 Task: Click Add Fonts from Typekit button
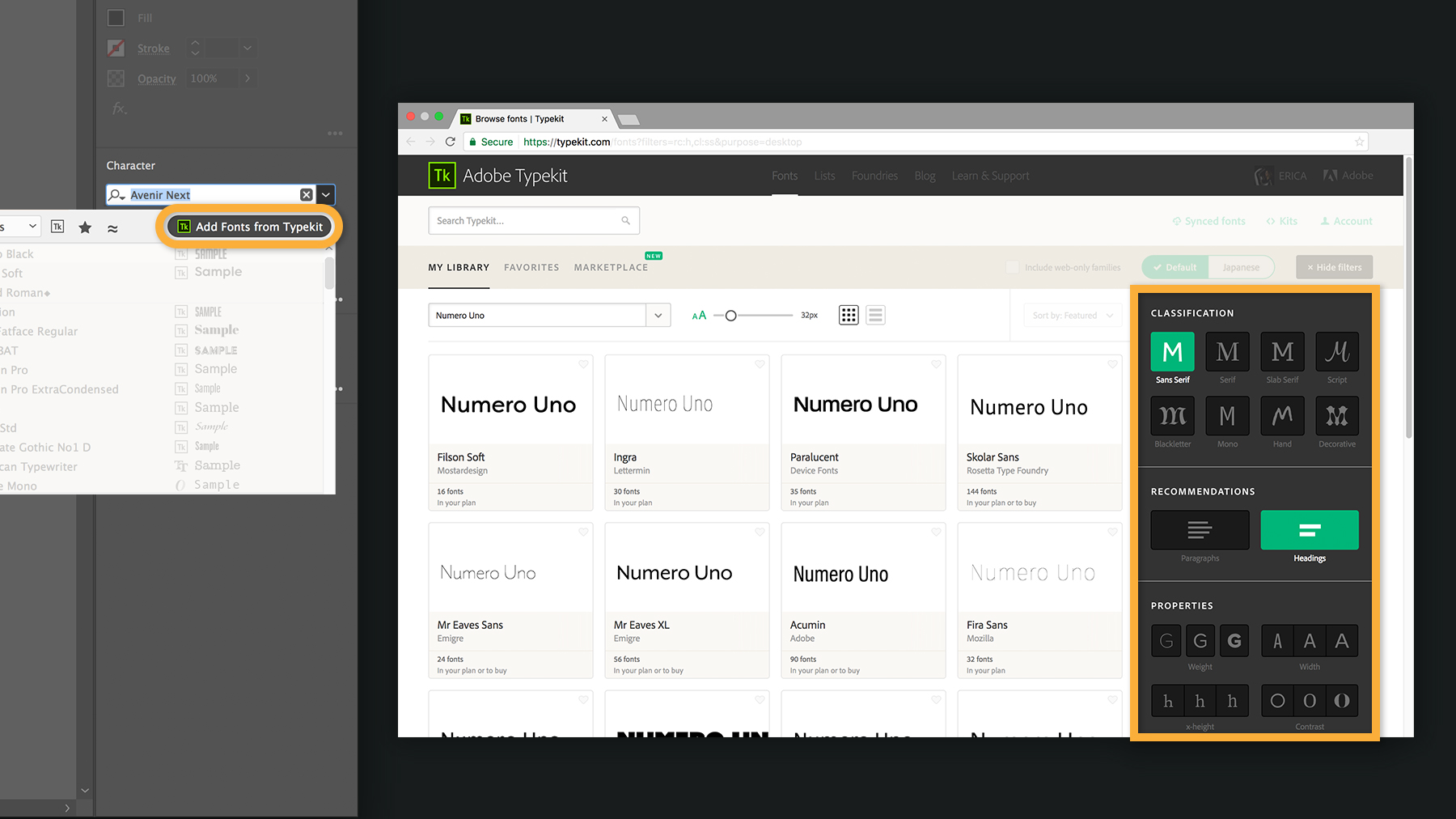[250, 227]
